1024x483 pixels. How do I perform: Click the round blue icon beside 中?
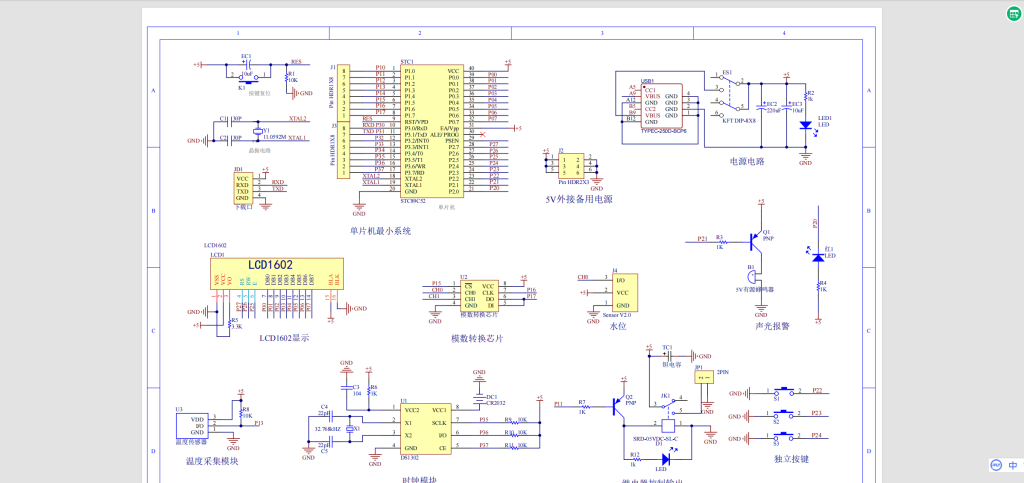point(996,465)
